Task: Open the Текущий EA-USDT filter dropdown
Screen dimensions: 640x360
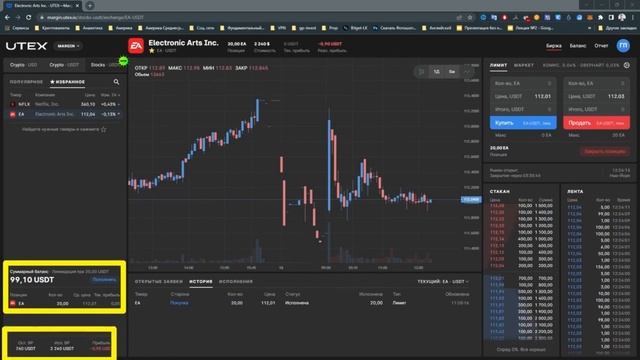Action: point(443,282)
